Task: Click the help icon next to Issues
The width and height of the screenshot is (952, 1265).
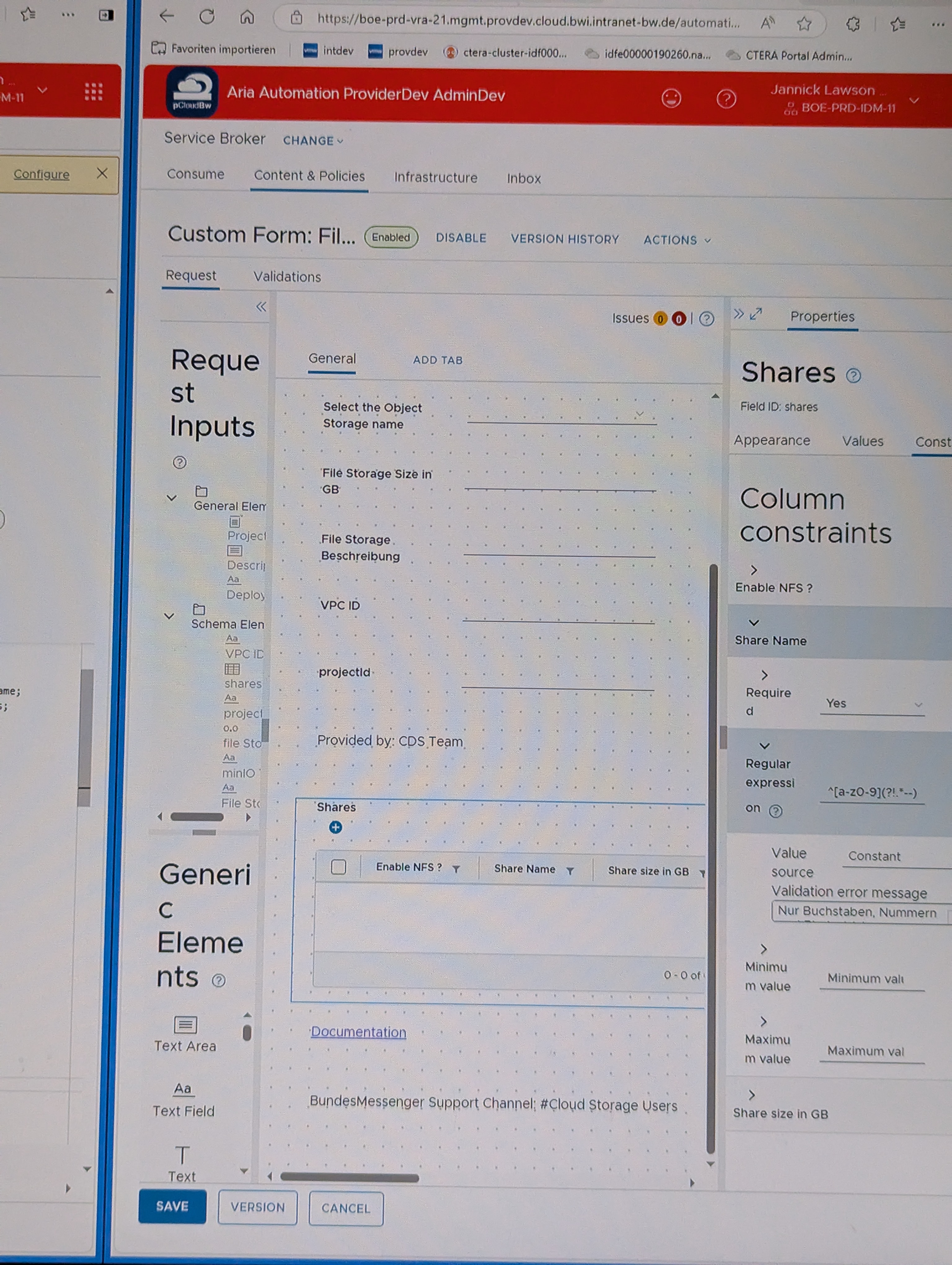Action: point(706,318)
